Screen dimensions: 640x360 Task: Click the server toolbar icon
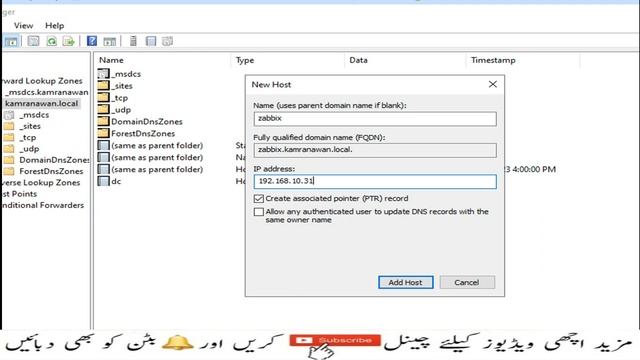click(133, 41)
